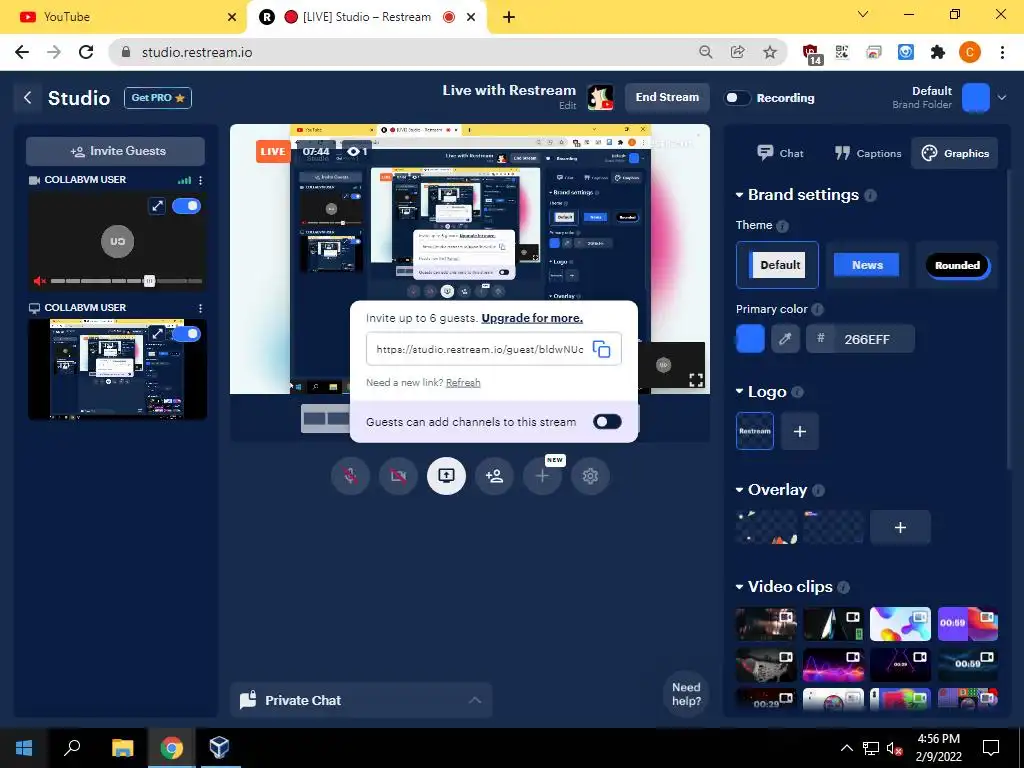Click the Need help button
The height and width of the screenshot is (768, 1024).
click(x=686, y=694)
